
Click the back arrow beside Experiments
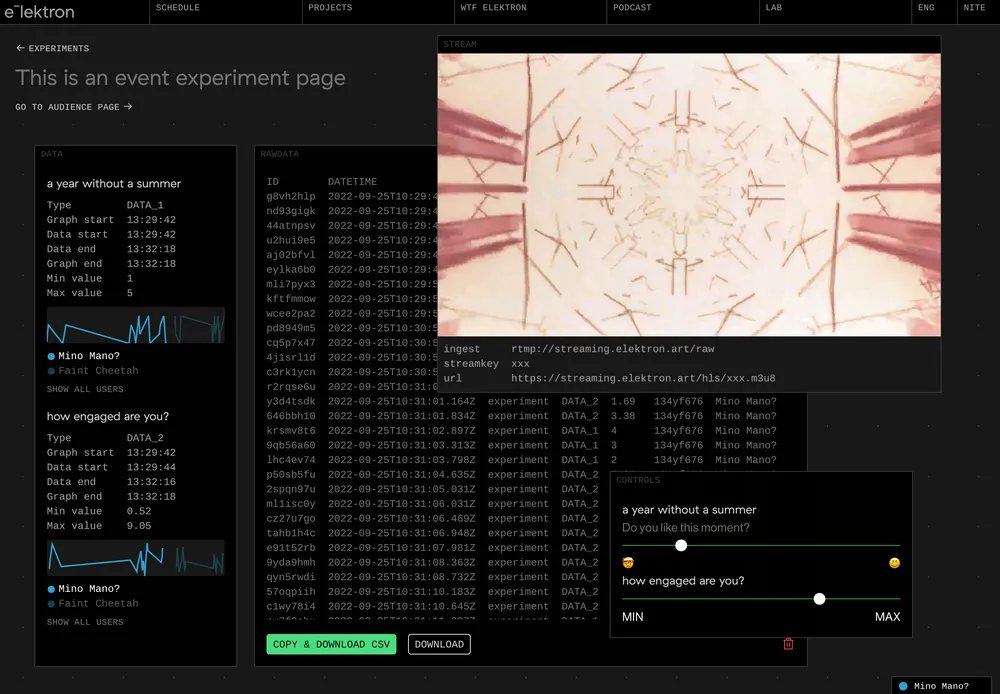point(20,48)
